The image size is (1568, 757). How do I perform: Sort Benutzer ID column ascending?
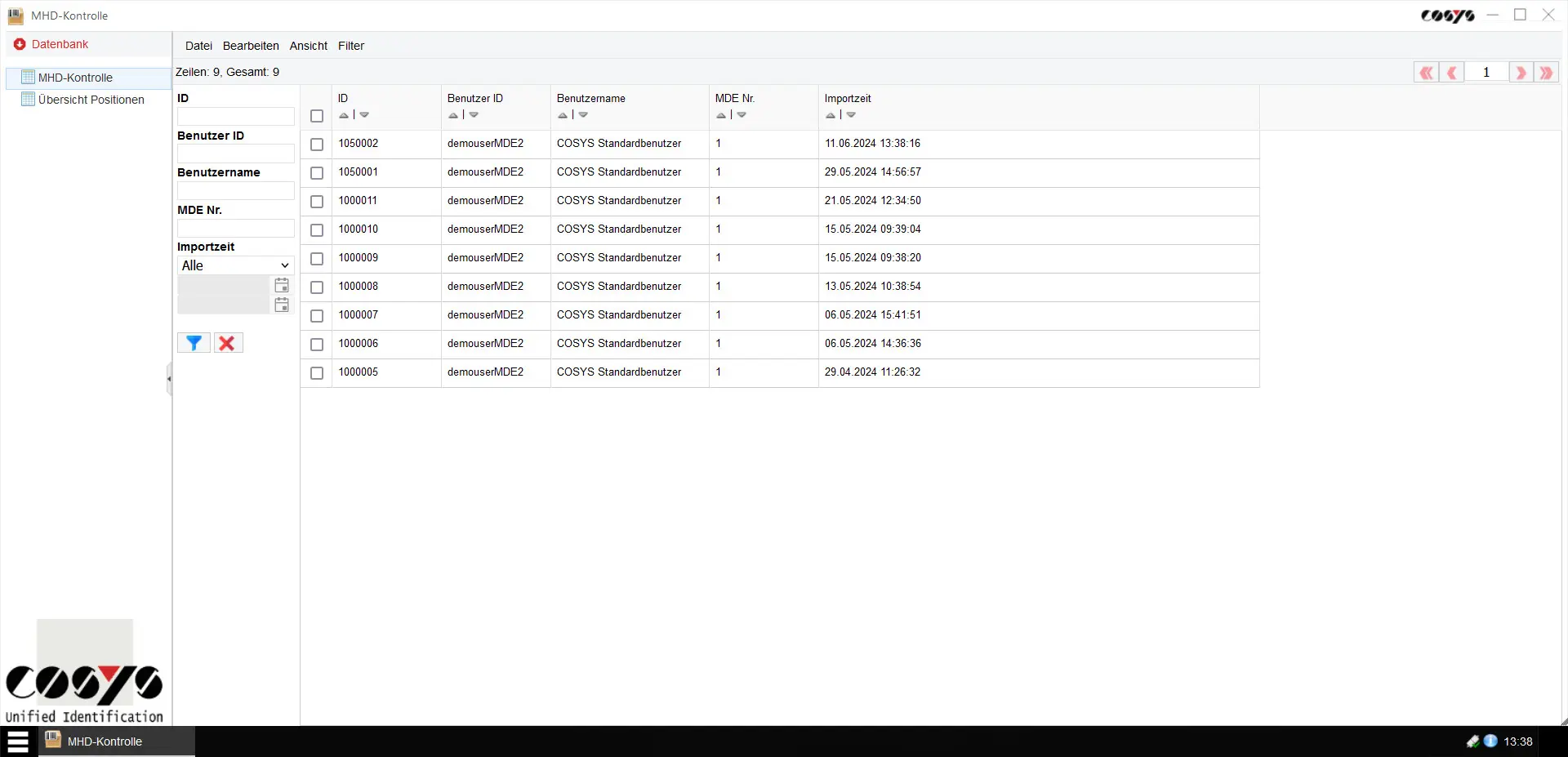pos(453,115)
